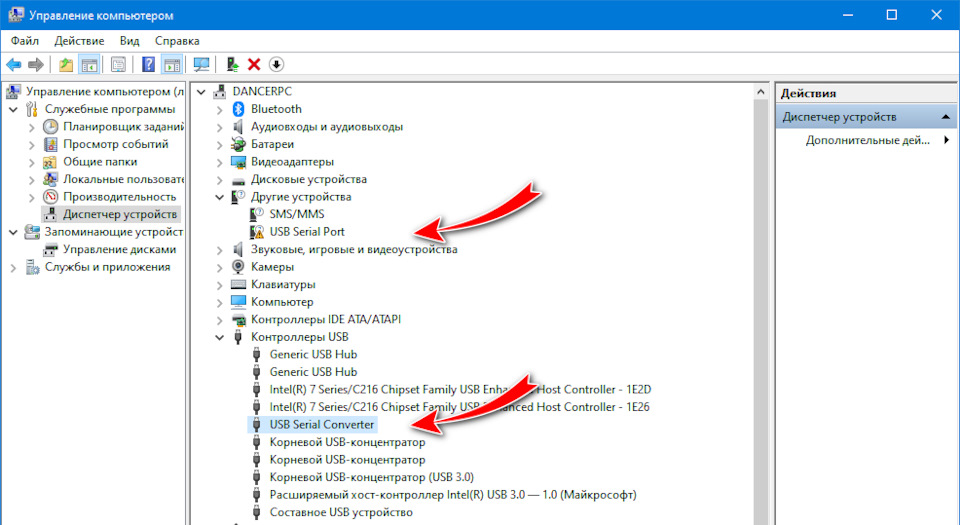Expand Звуковые, игровые и видеоустройства category
The height and width of the screenshot is (525, 960).
click(x=220, y=250)
